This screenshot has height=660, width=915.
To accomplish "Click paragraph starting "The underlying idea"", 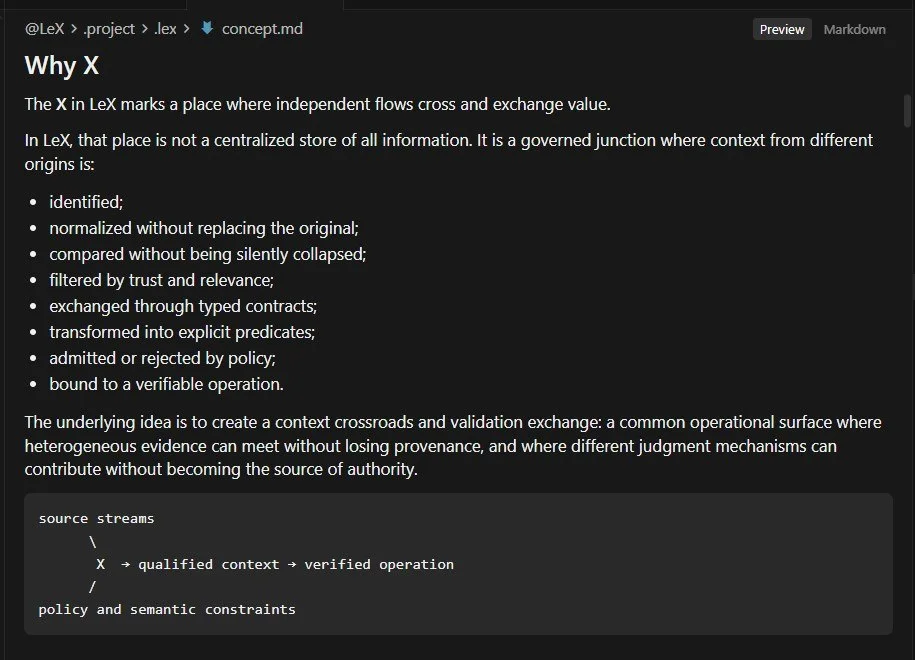I will 453,445.
